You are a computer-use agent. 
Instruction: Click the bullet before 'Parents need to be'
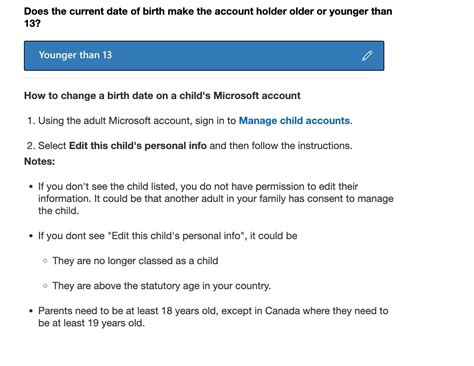[31, 311]
